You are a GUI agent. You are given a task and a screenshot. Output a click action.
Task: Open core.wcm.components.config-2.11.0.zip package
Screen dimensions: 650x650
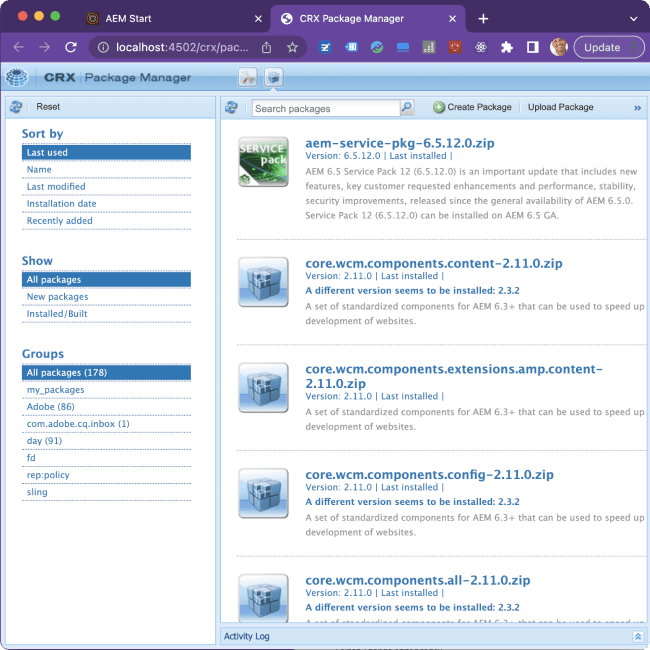[x=429, y=474]
